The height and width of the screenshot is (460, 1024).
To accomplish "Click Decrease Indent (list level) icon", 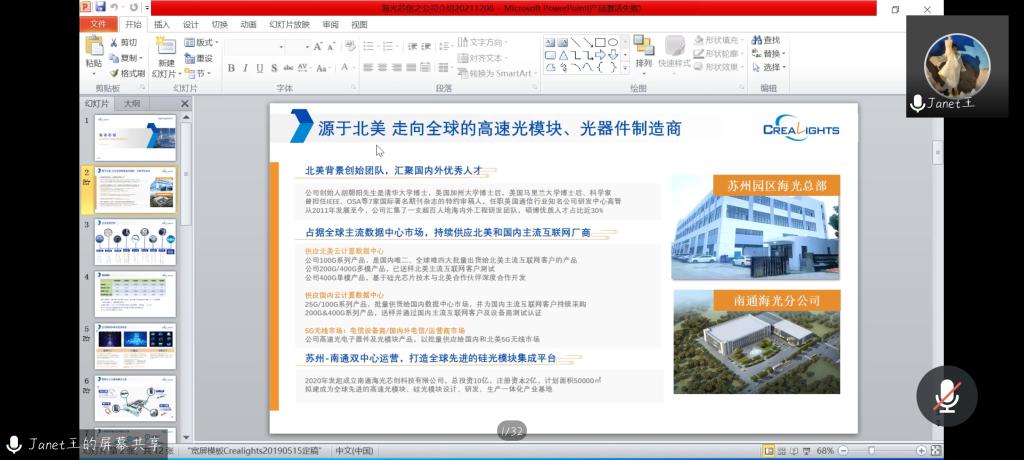I will (x=413, y=46).
